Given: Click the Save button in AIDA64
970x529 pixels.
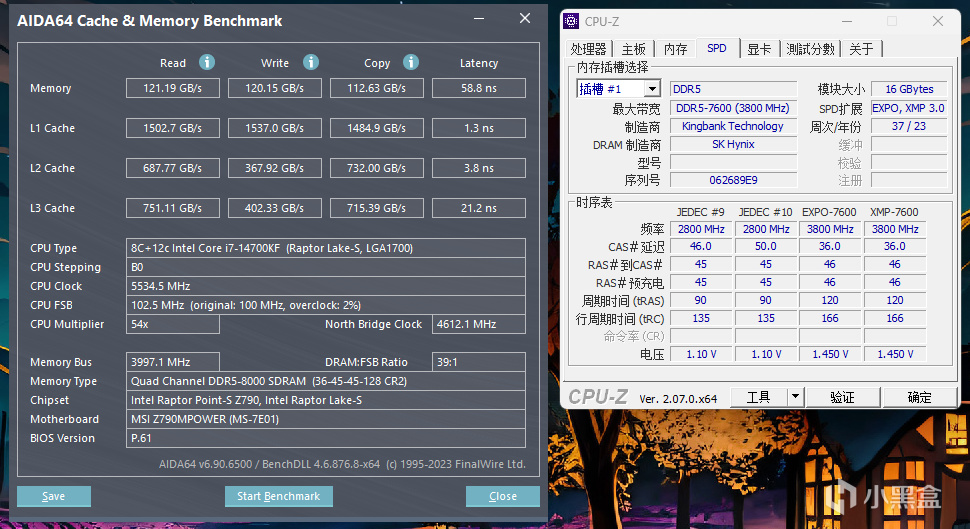Looking at the screenshot, I should coord(54,496).
